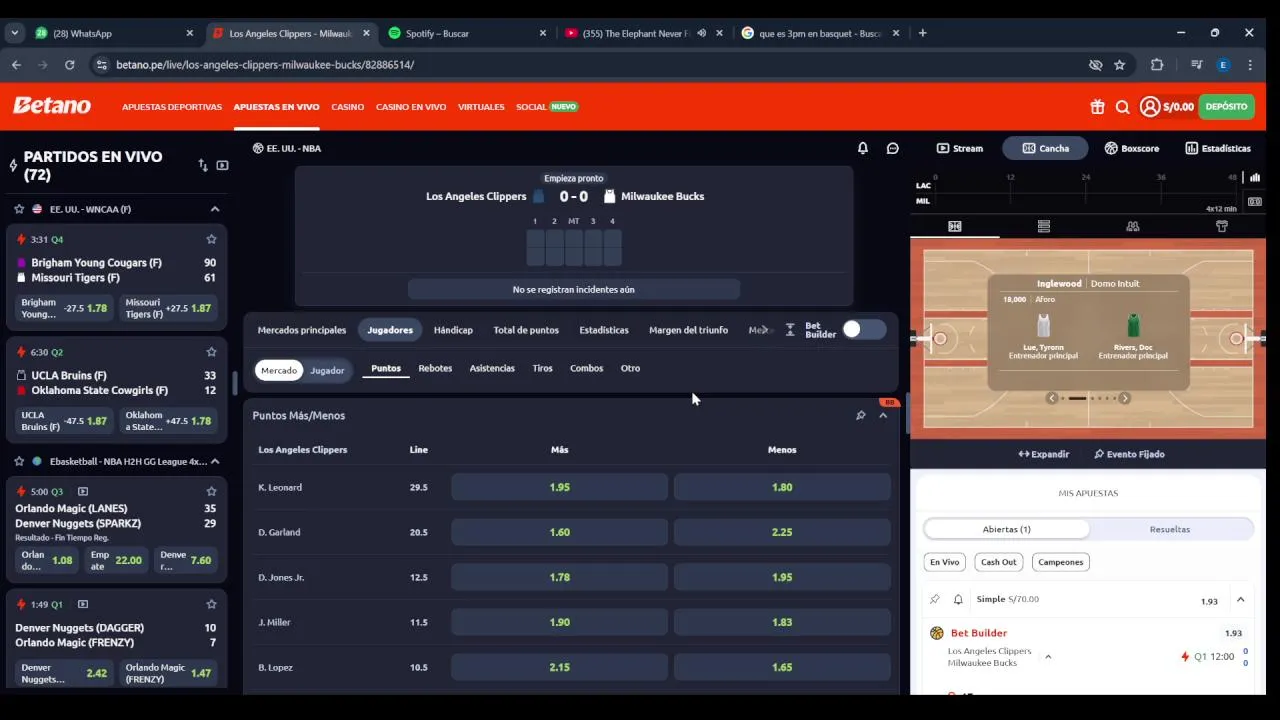Viewport: 1280px width, 720px height.
Task: Collapse the Puntos Más/Menos market
Action: pos(883,415)
